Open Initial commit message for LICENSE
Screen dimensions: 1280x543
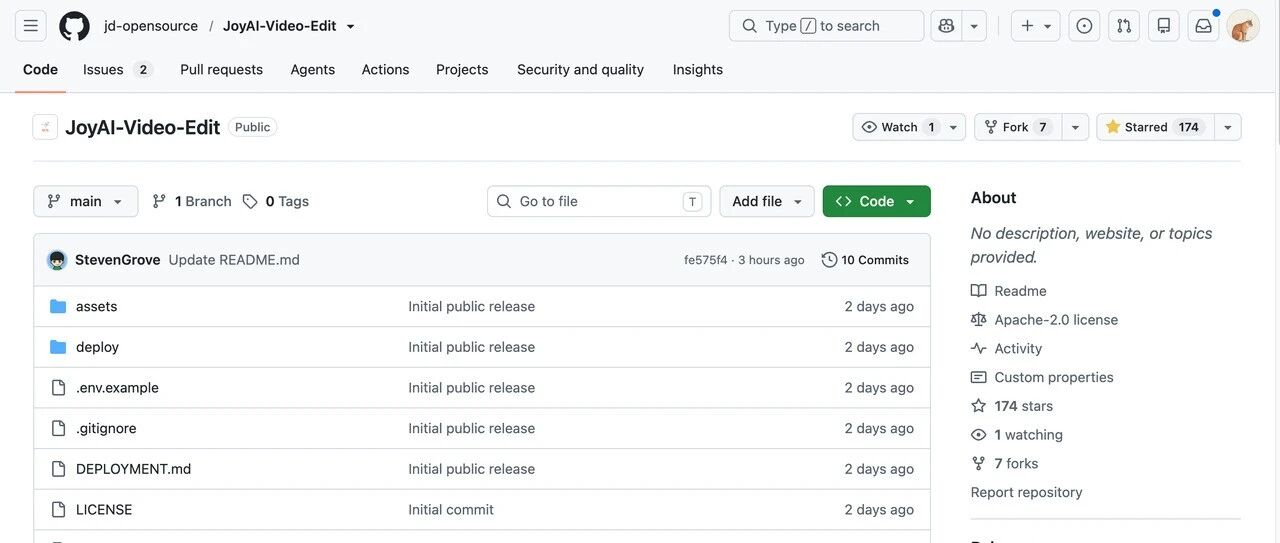[451, 510]
